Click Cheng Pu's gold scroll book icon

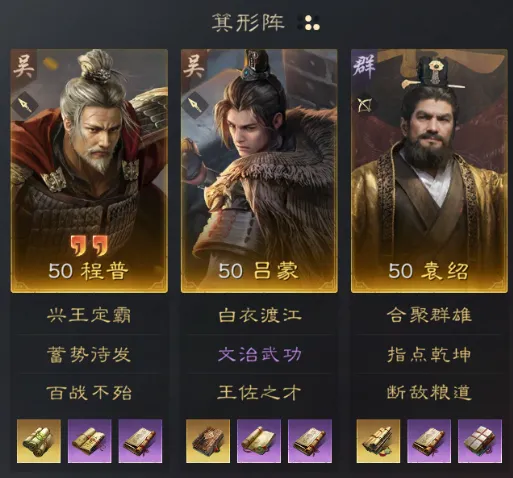point(39,441)
